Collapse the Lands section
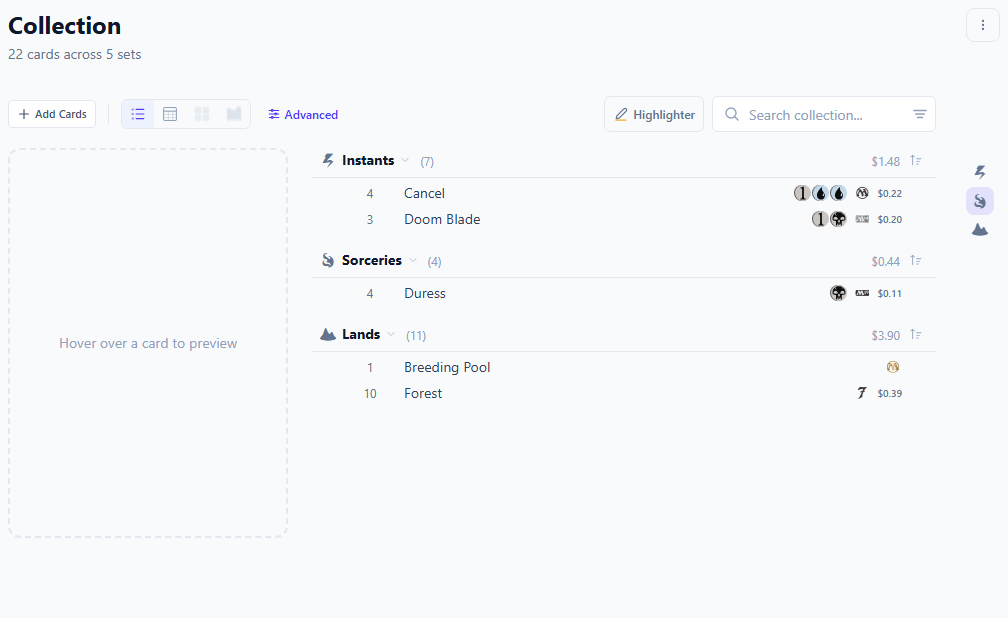The height and width of the screenshot is (618, 1008). click(x=391, y=335)
